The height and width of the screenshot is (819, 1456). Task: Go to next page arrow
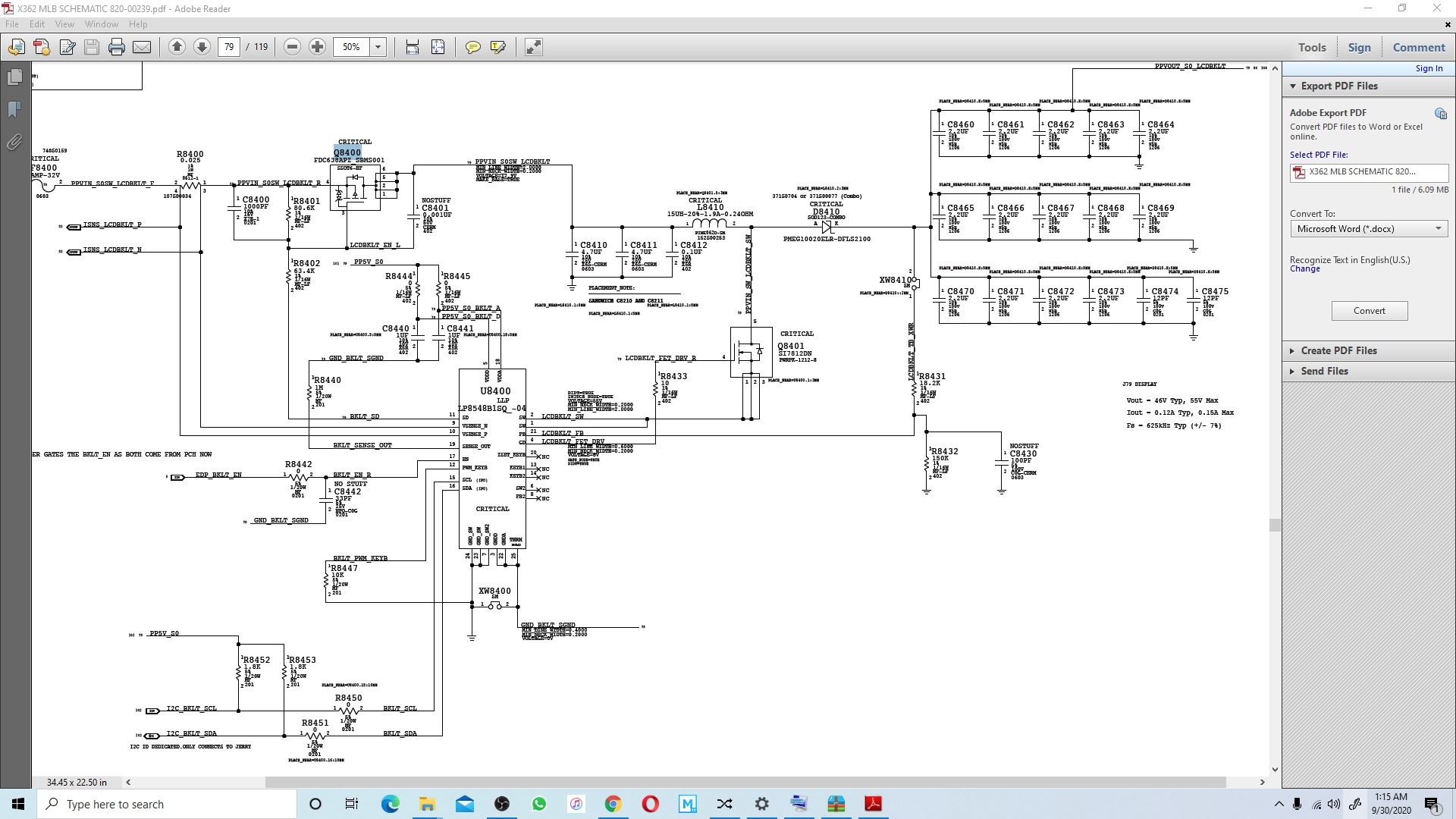tap(202, 47)
